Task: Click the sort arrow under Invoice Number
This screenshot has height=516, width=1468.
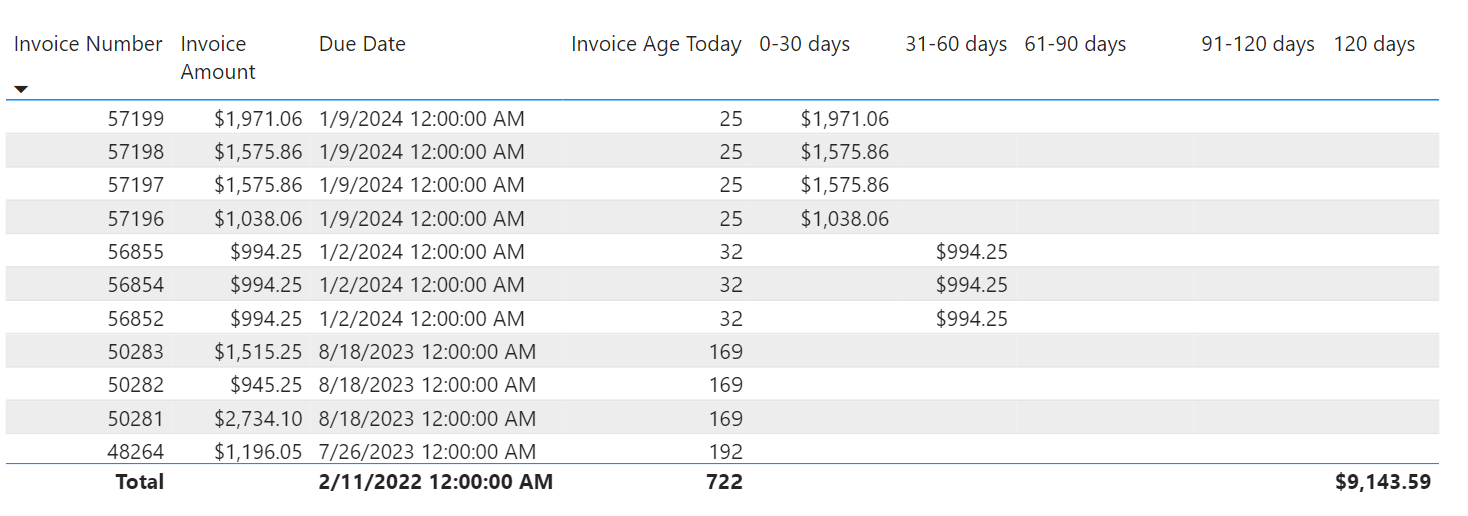Action: (x=21, y=89)
